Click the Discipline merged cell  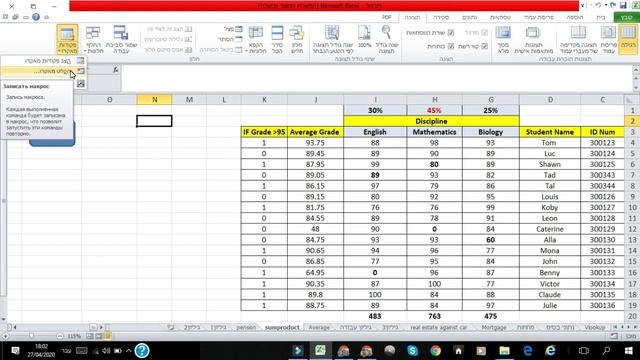[431, 121]
